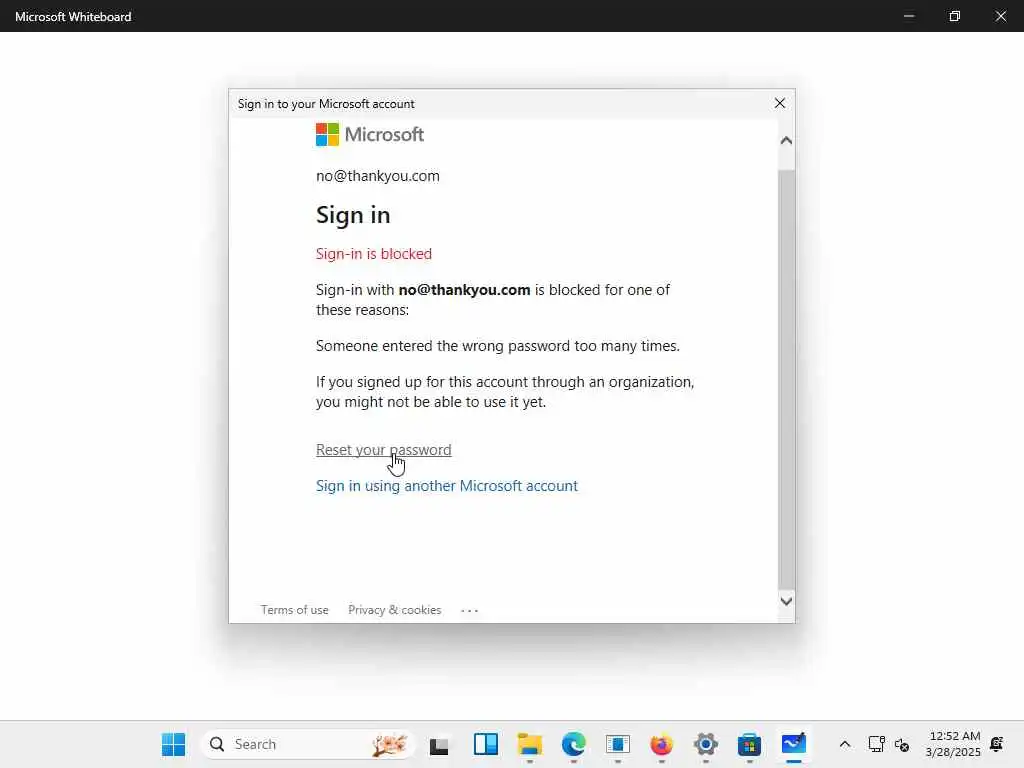The width and height of the screenshot is (1024, 768).
Task: Open Settings gear icon on taskbar
Action: point(706,744)
